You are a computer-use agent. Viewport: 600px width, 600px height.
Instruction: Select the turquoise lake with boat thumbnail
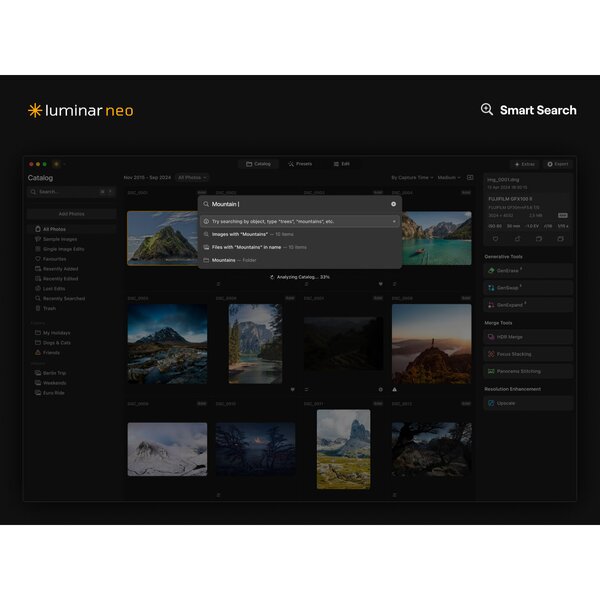(x=437, y=238)
